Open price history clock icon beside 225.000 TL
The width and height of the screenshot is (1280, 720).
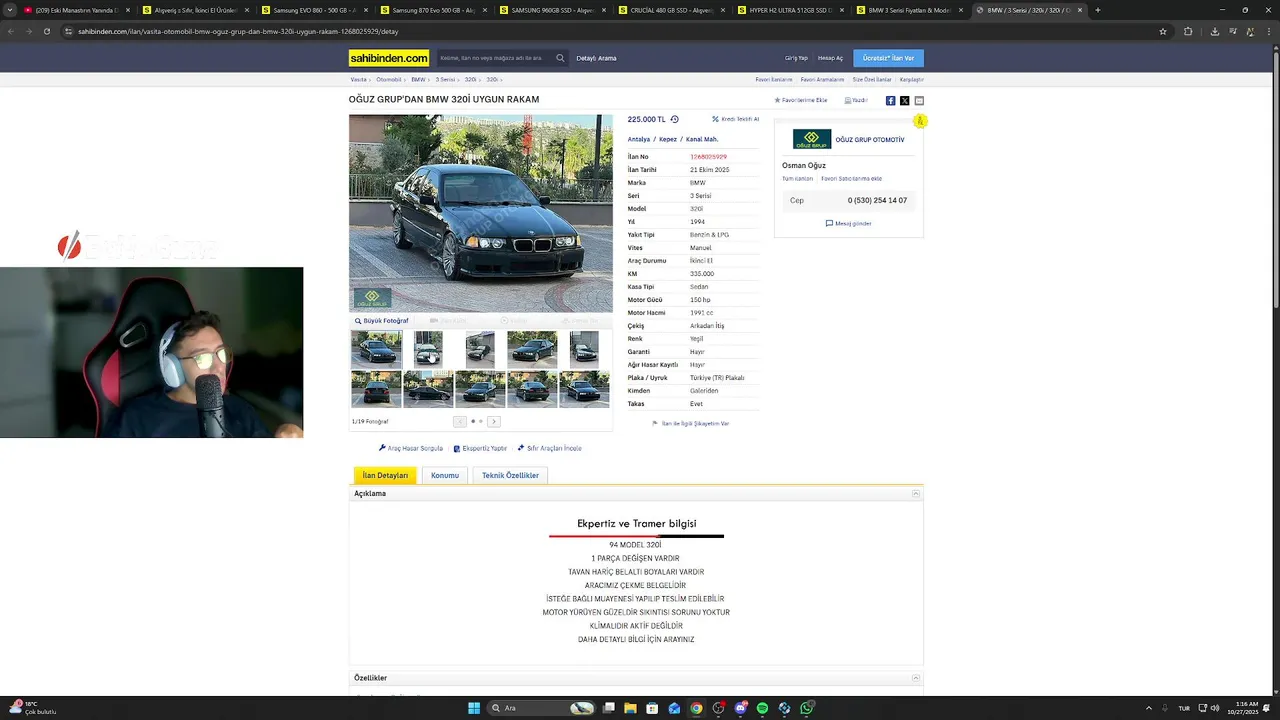point(674,119)
